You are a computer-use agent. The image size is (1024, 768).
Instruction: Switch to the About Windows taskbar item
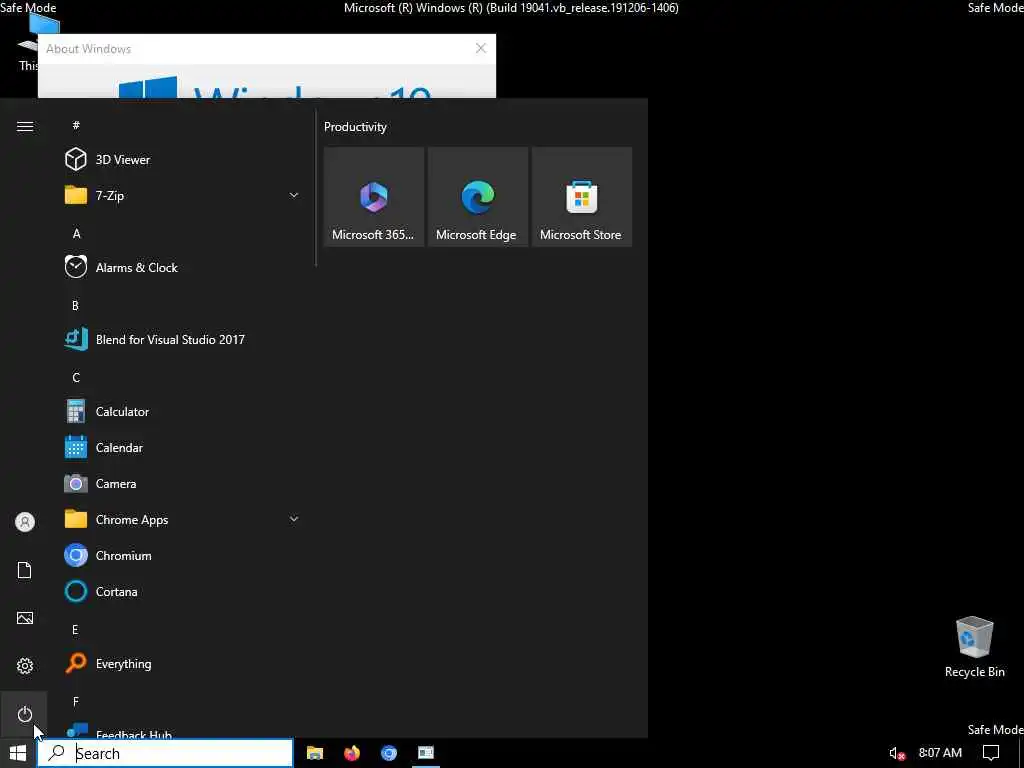[426, 753]
